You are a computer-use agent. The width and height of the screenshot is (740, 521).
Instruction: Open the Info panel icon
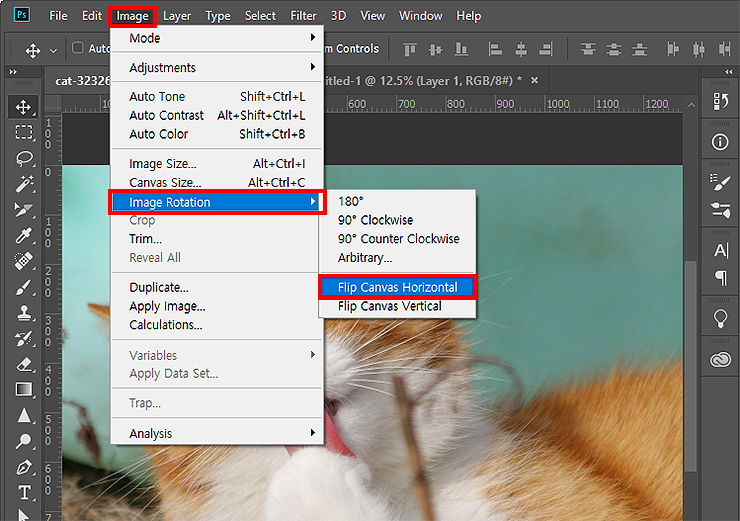(720, 142)
